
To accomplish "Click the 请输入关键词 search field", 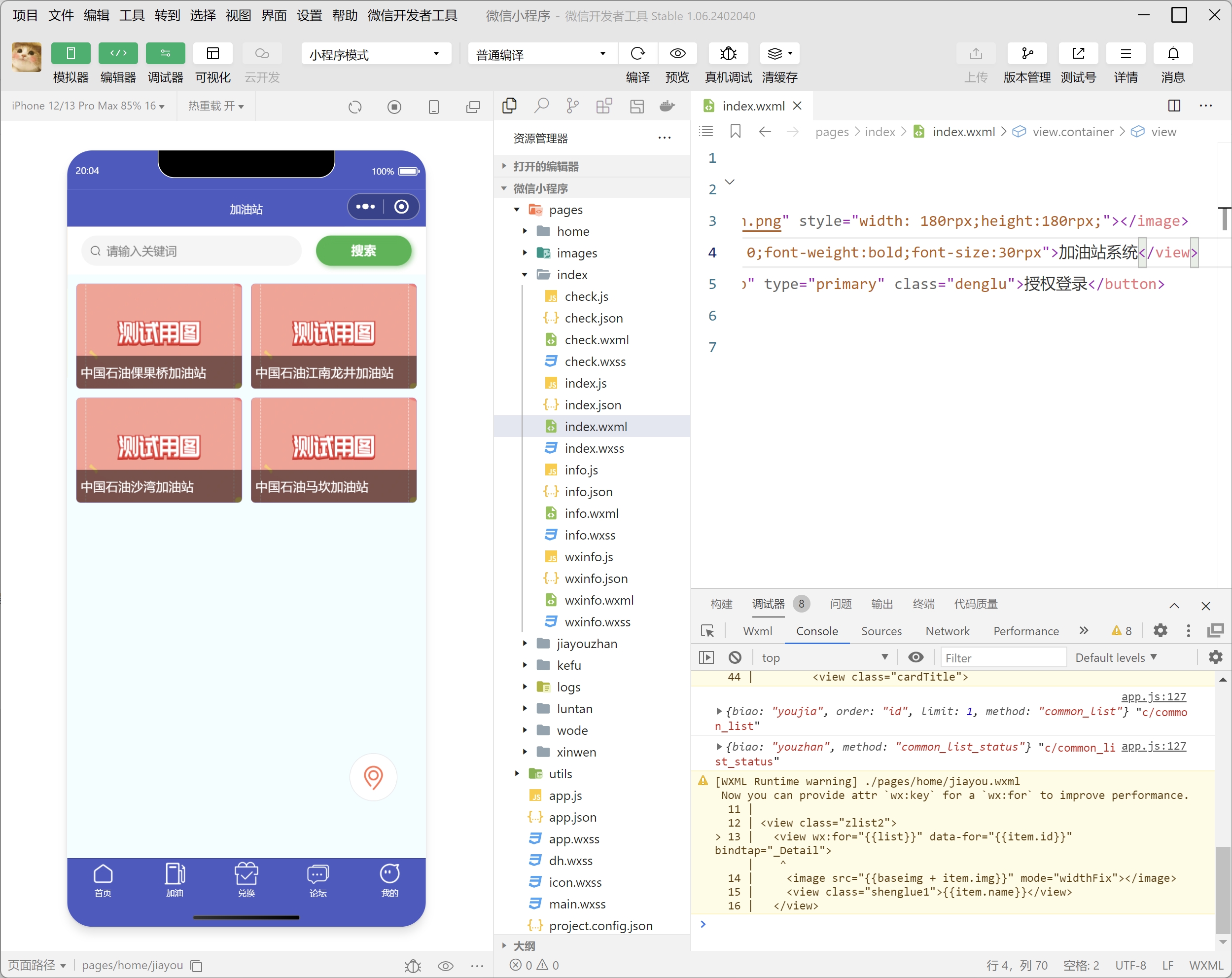I will coord(191,251).
